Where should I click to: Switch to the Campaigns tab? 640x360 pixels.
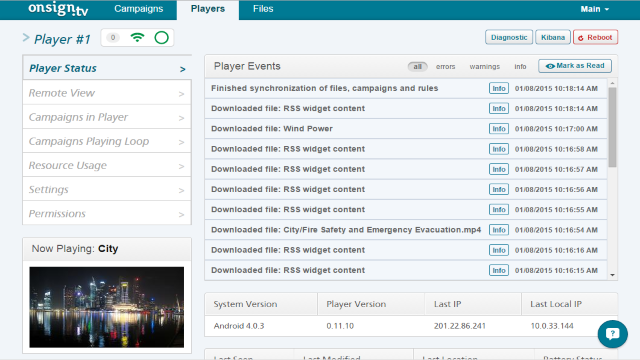pyautogui.click(x=139, y=9)
